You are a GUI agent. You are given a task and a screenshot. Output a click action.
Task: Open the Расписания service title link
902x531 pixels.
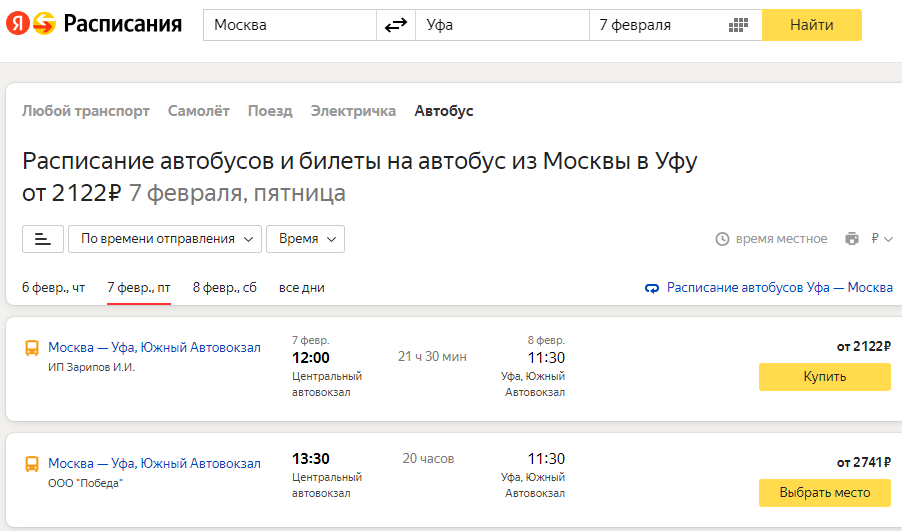123,24
